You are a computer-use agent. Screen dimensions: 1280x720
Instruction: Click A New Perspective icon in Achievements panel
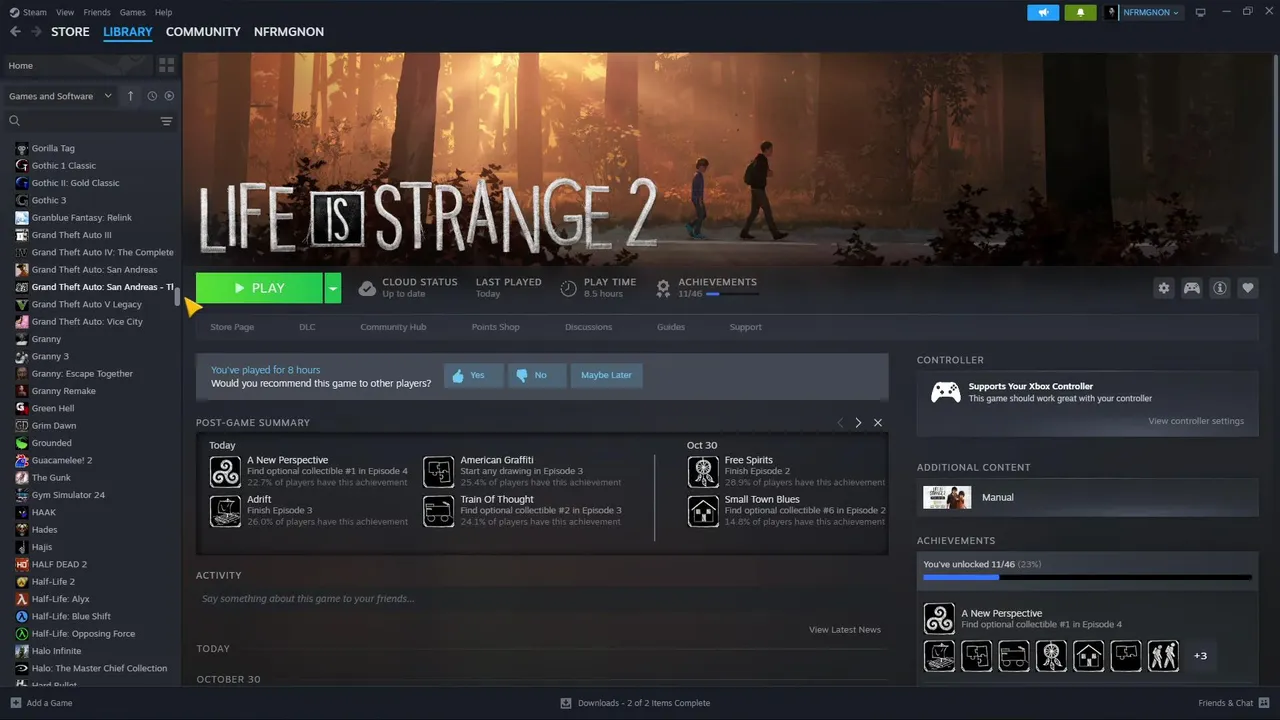(x=939, y=618)
